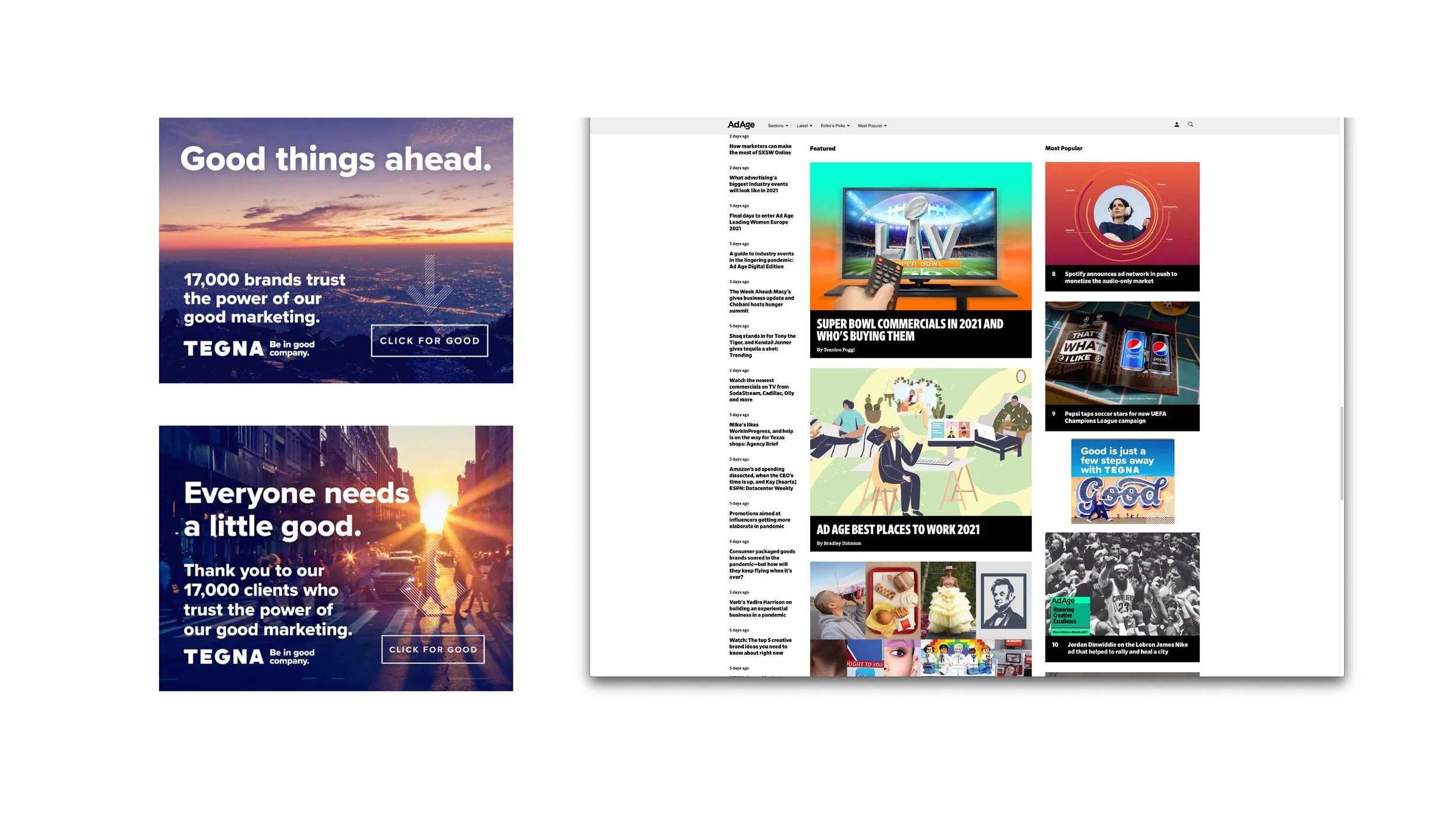
Task: Open 'Mike's likes WorkInProgress' Agency Brief article
Action: point(761,434)
